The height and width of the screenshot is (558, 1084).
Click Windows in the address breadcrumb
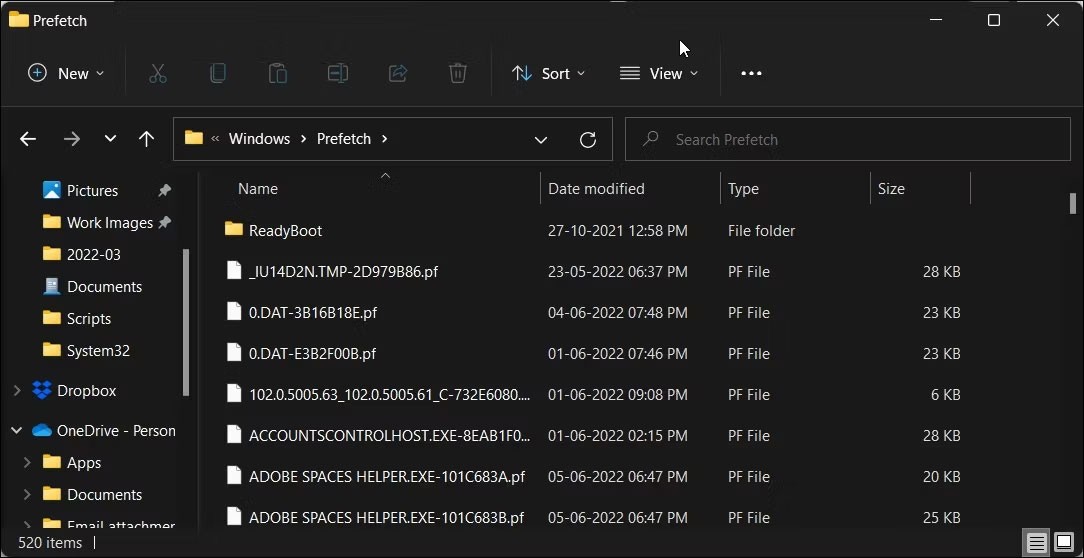point(259,139)
